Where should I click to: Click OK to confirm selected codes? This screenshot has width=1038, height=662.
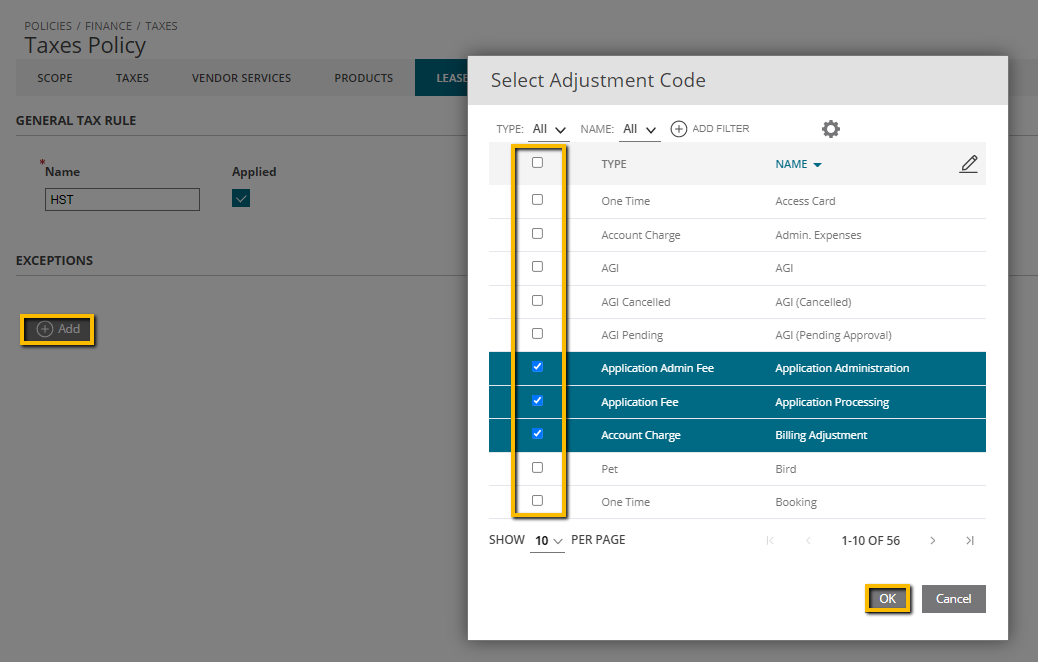click(x=888, y=598)
